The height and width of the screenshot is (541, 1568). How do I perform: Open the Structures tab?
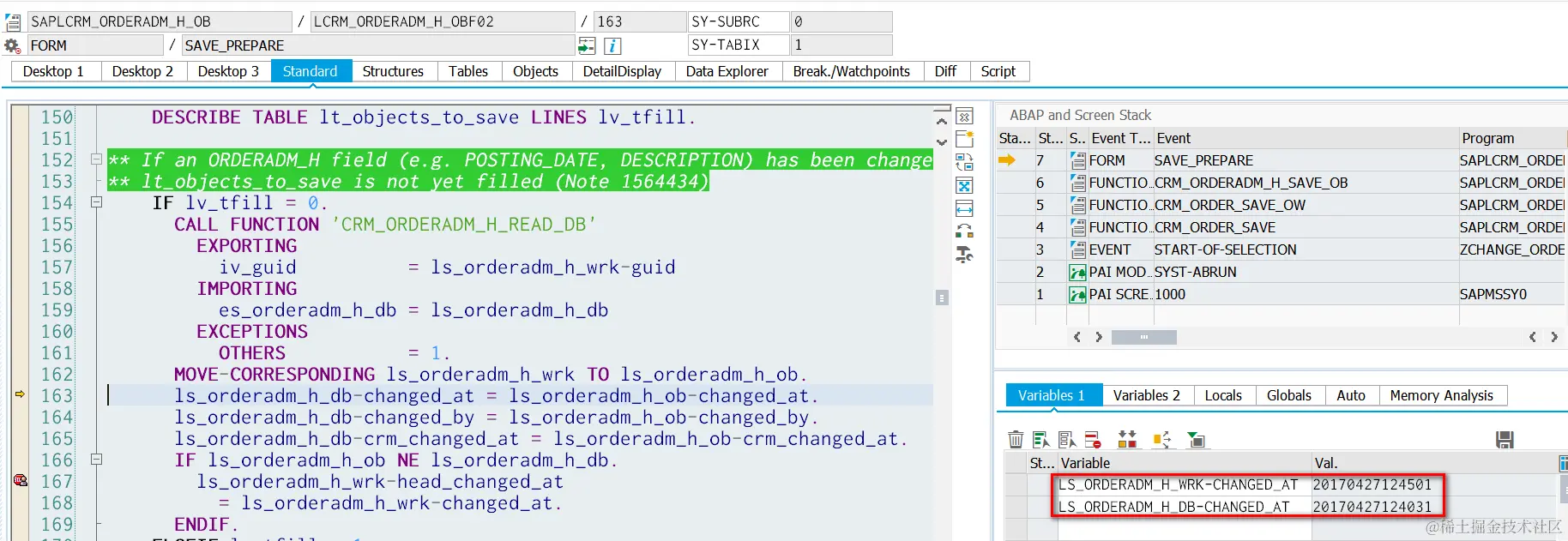[393, 71]
